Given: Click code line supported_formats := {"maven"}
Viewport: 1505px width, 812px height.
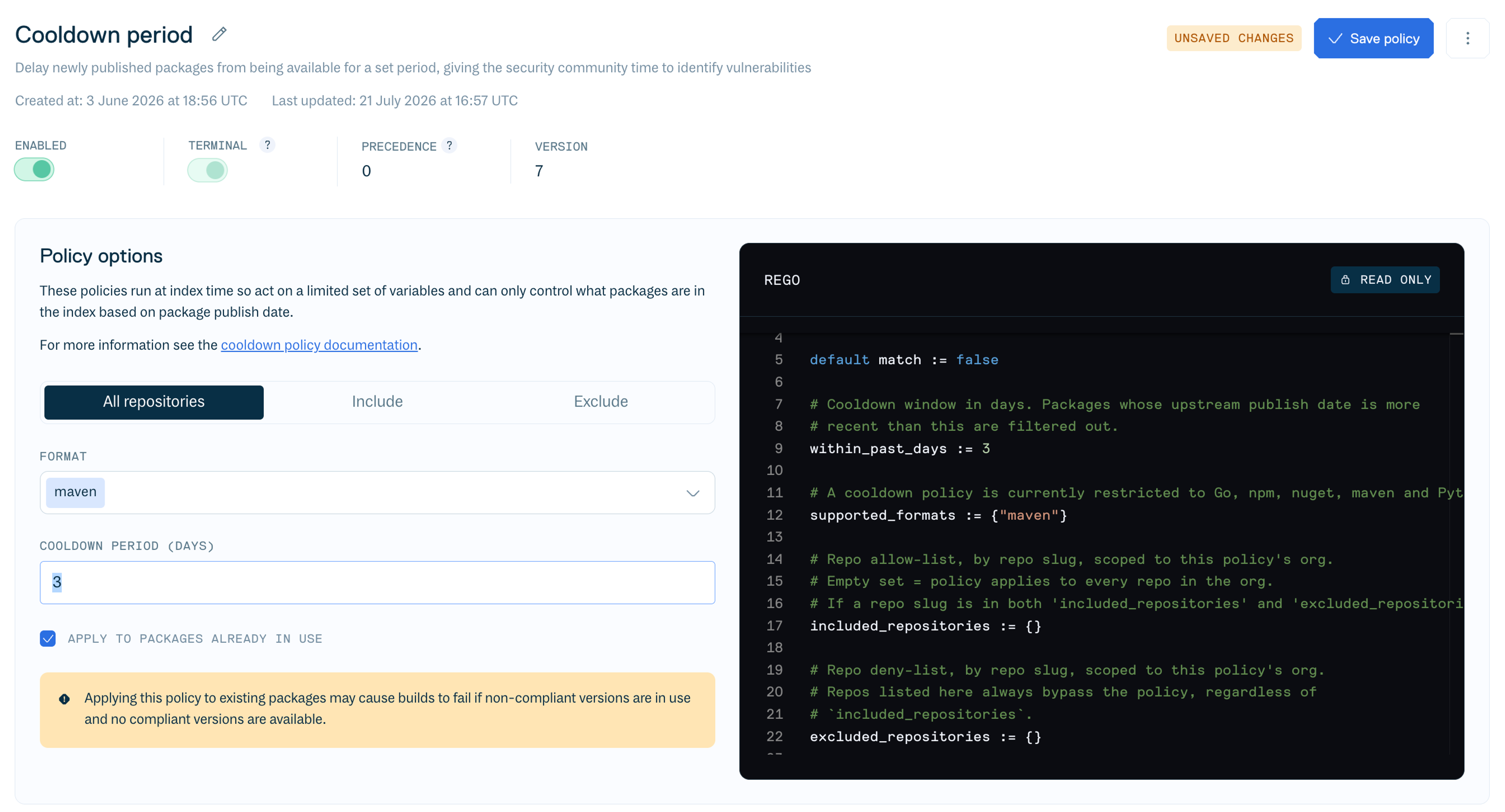Looking at the screenshot, I should click(x=938, y=515).
